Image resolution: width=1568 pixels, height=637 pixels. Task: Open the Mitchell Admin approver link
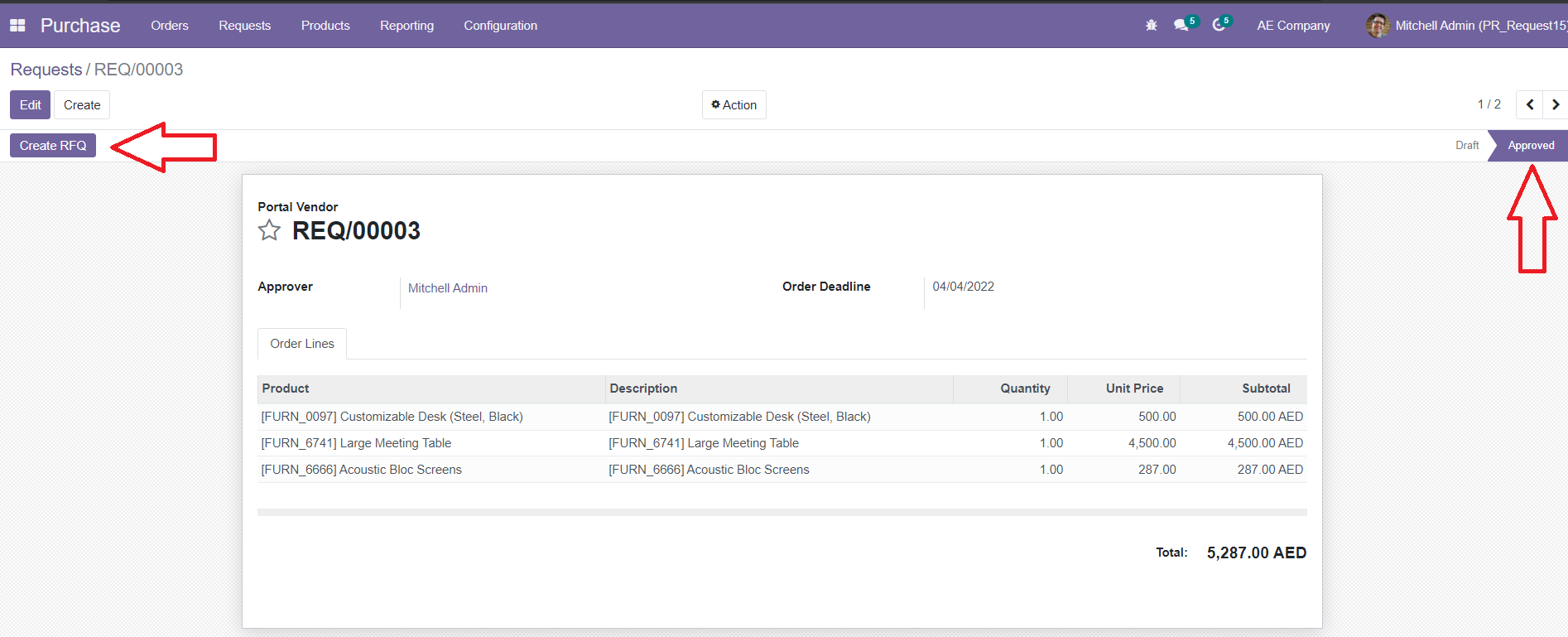447,288
